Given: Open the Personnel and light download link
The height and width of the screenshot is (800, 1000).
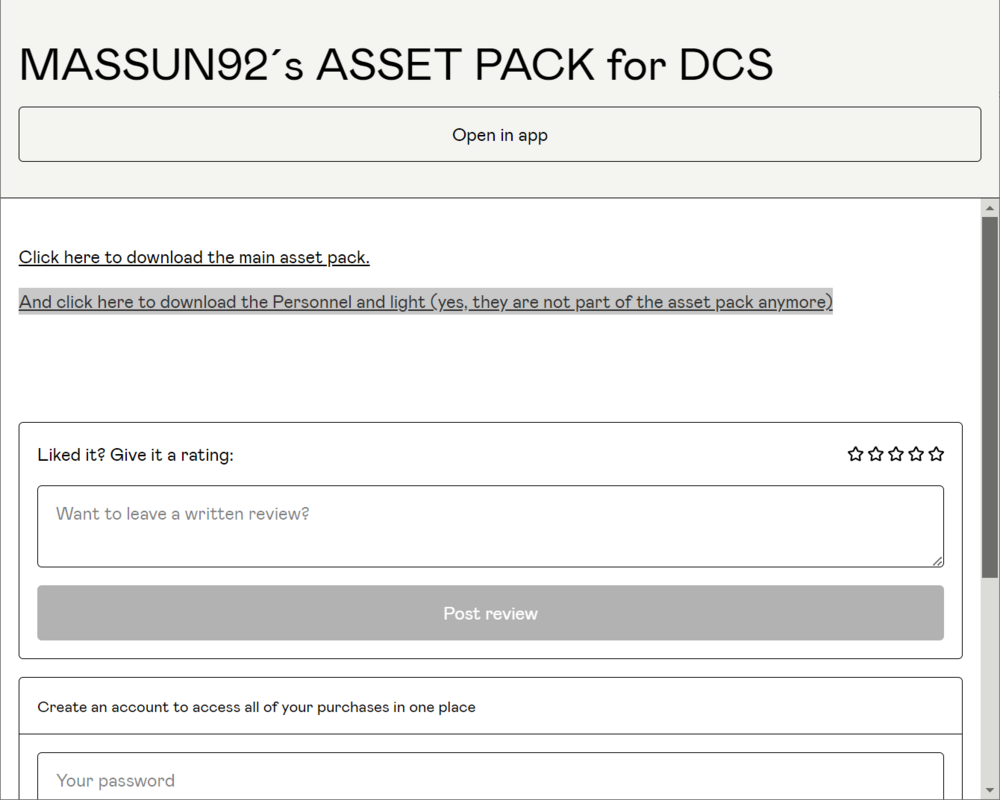Looking at the screenshot, I should pyautogui.click(x=425, y=302).
